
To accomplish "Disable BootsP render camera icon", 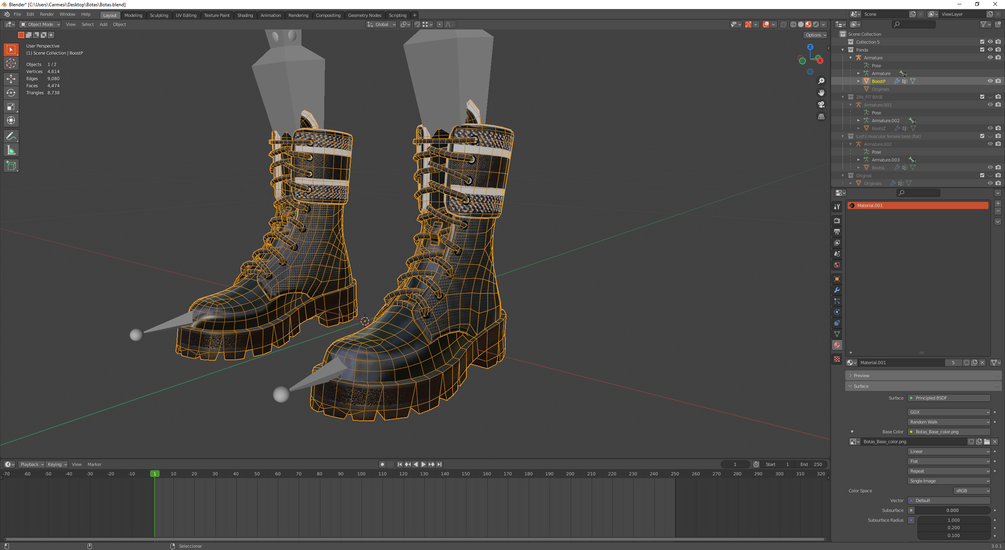I will [x=998, y=81].
